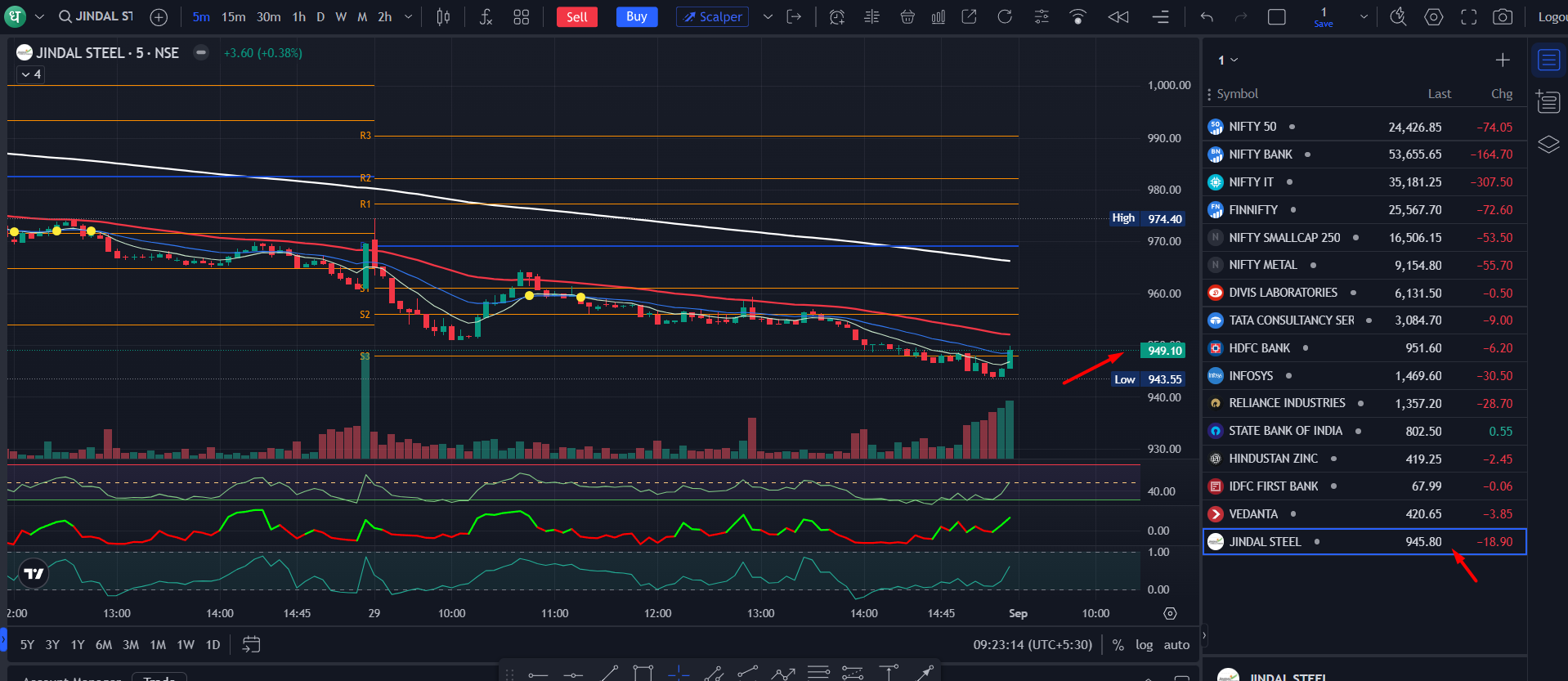Collapse the 4 indicators legend chevron
Screen dimensions: 1568x681
pos(32,74)
